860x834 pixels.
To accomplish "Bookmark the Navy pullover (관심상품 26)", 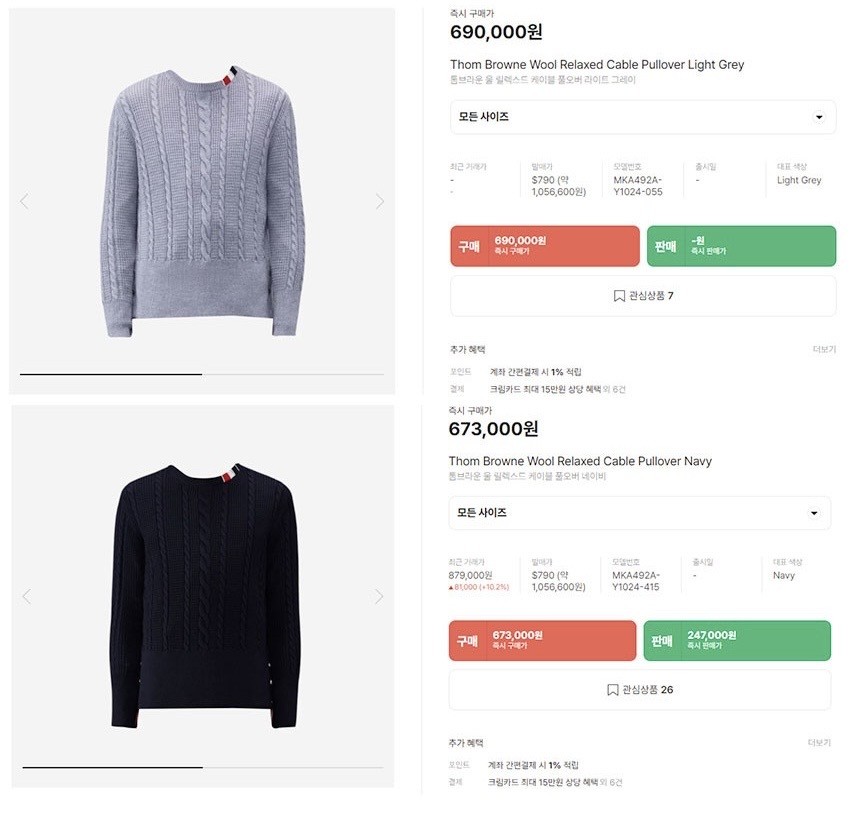I will tap(640, 690).
